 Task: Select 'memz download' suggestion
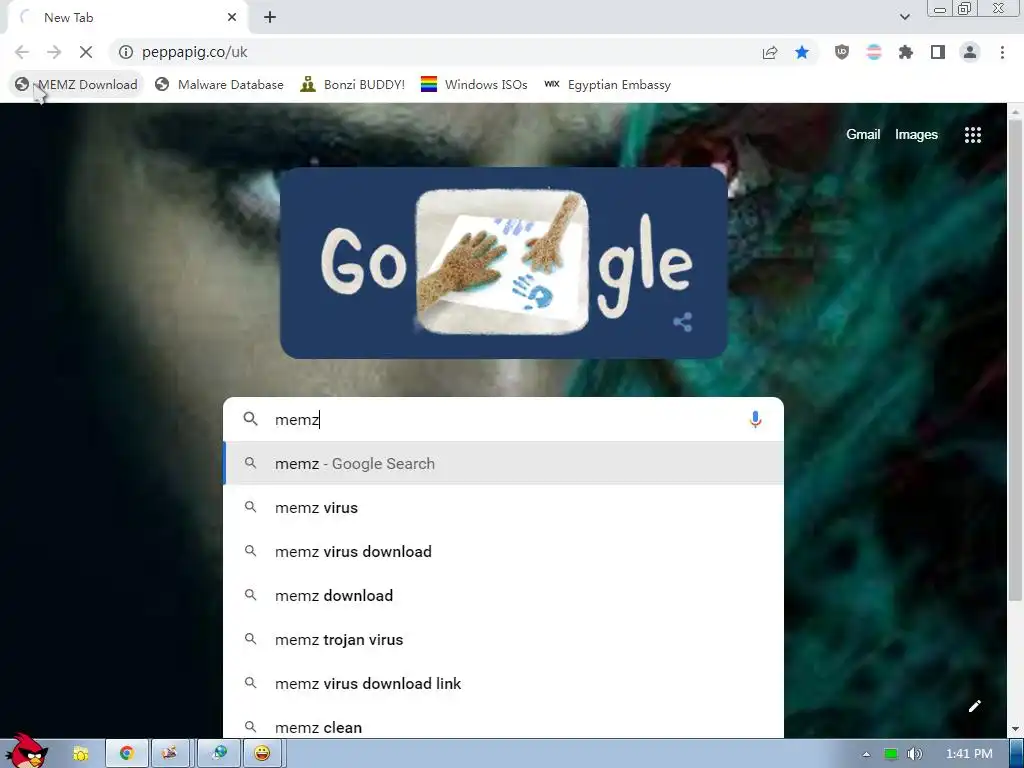click(x=503, y=596)
